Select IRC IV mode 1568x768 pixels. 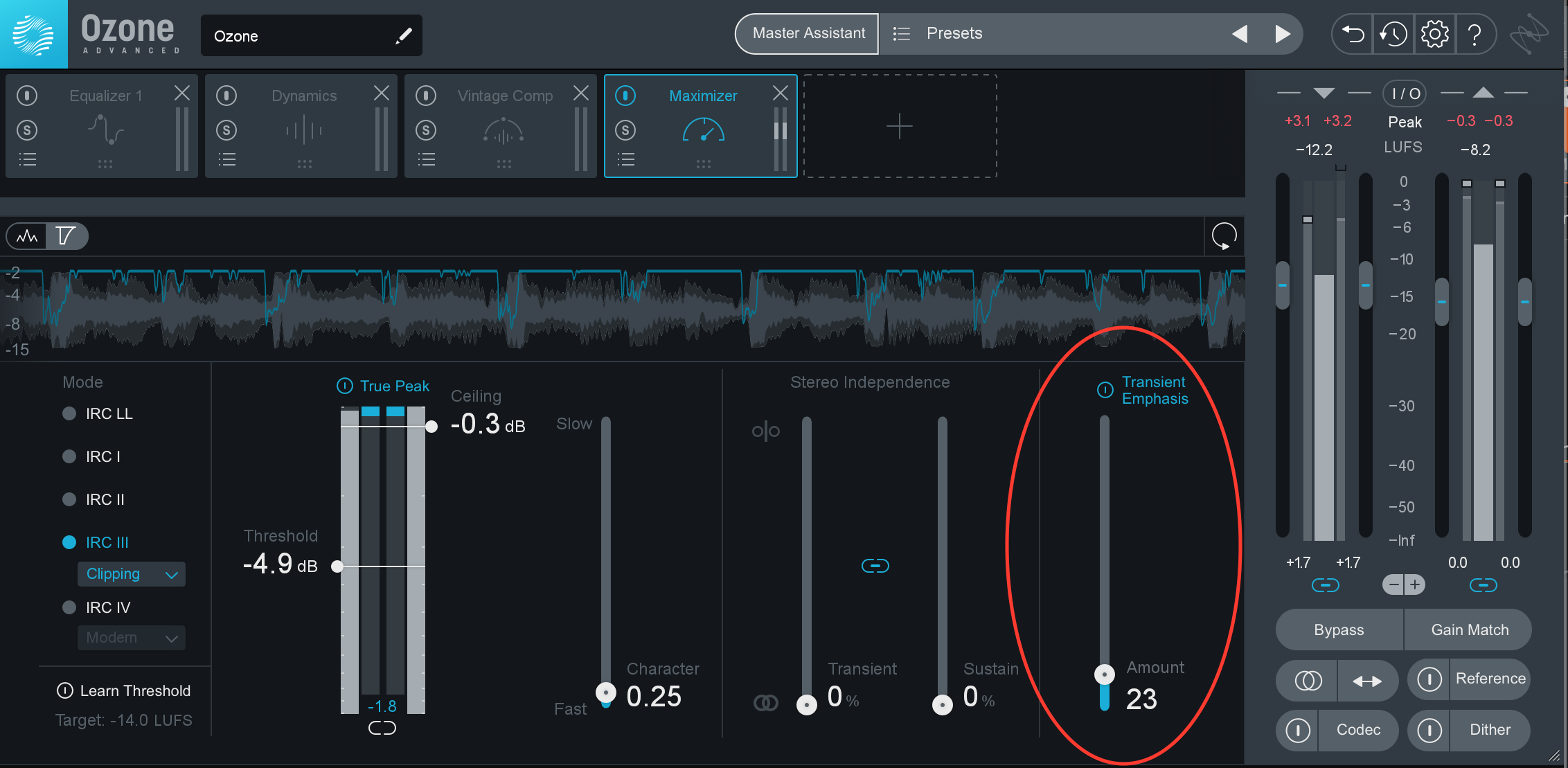tap(96, 607)
